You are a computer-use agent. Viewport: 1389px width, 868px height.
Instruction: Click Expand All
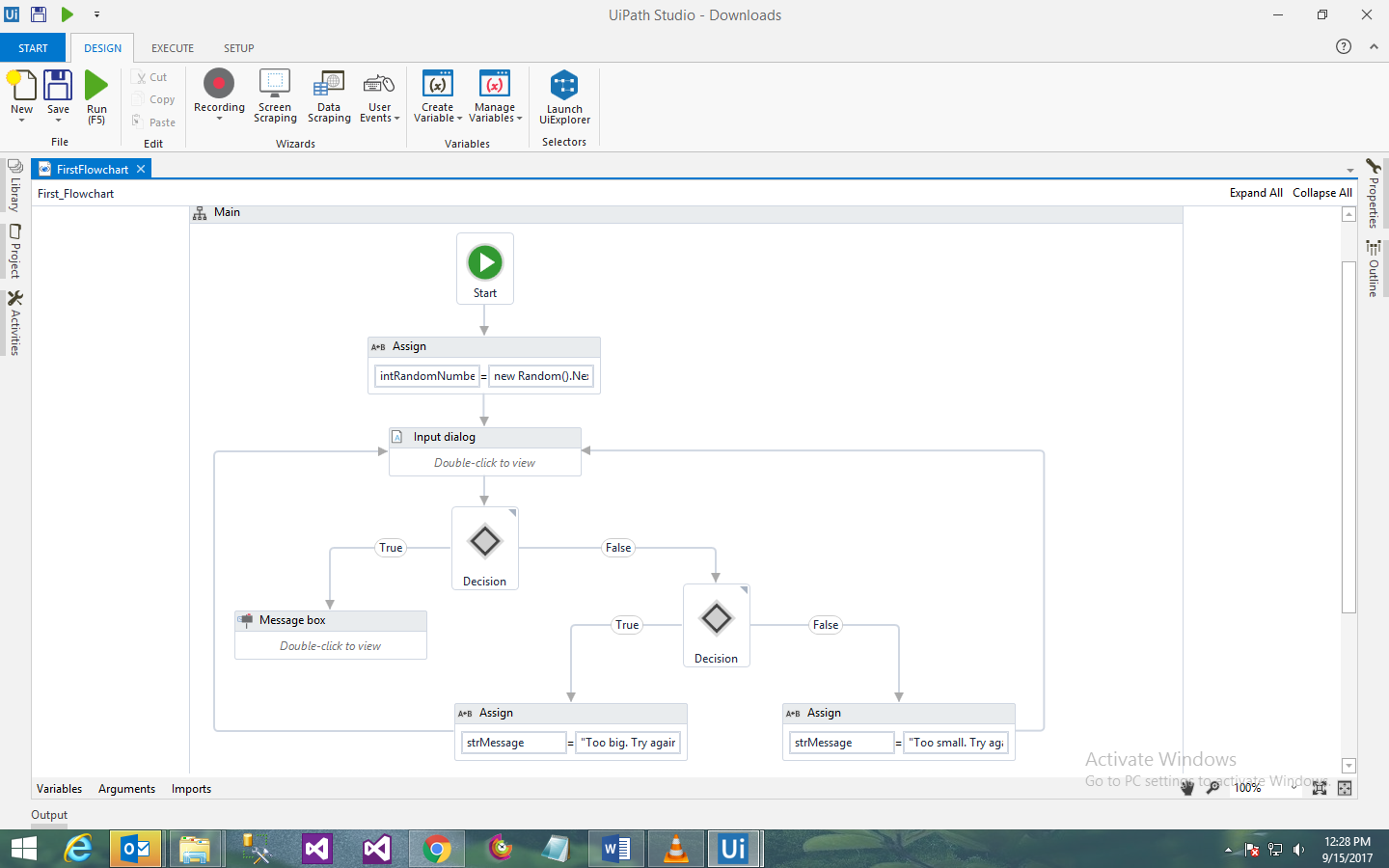(x=1256, y=193)
